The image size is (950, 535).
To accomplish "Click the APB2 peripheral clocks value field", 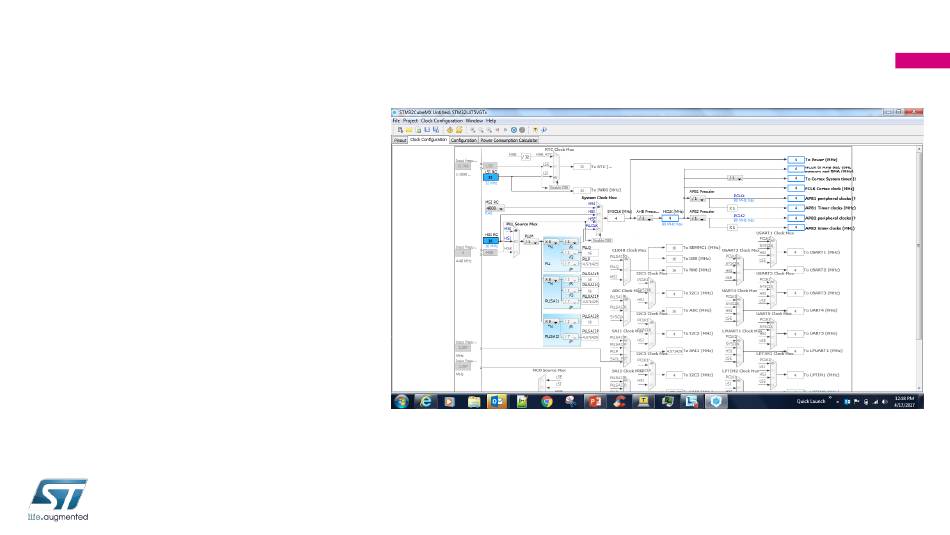I will [796, 218].
